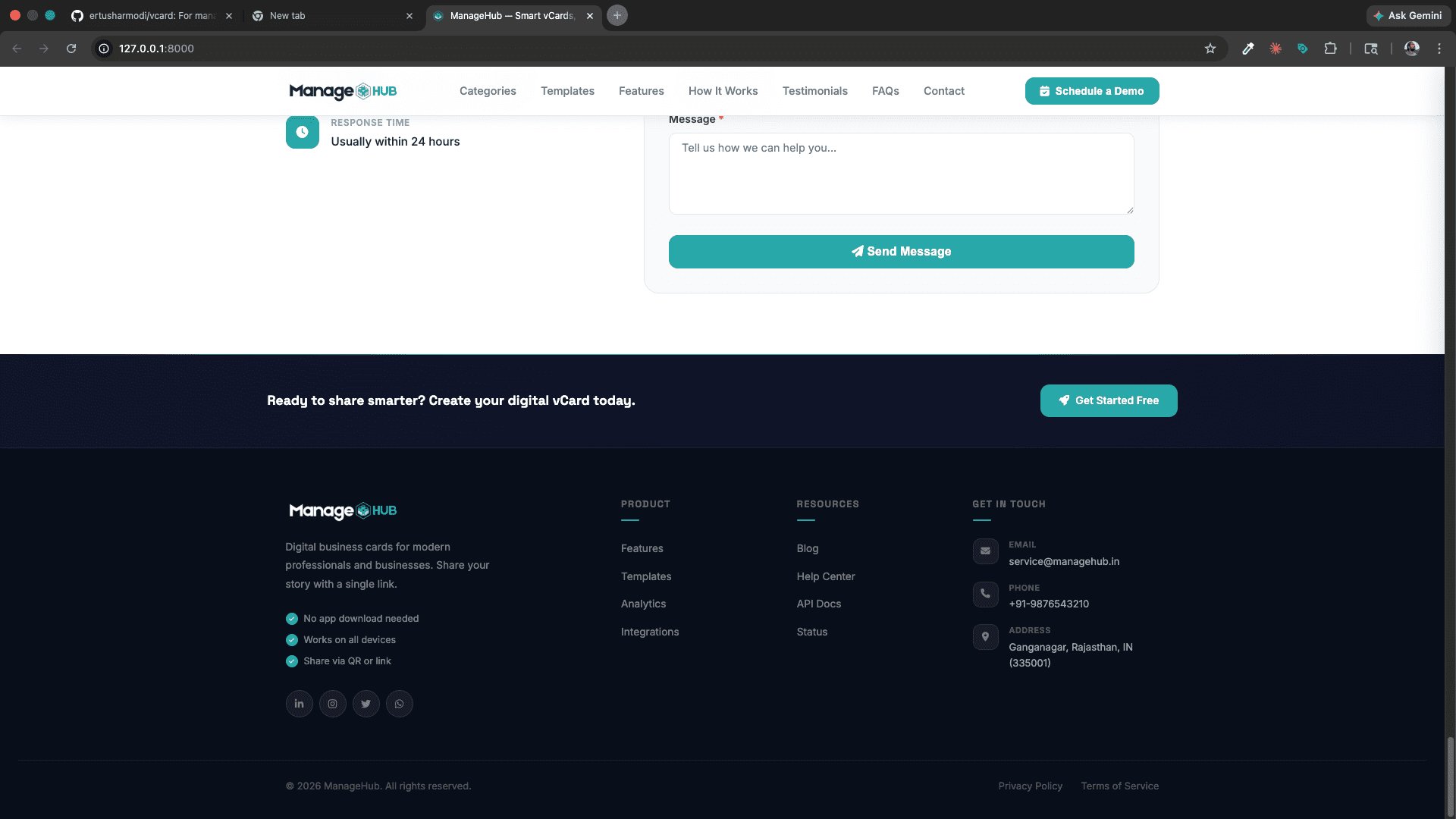Click the "Usually within 24 hours" text
This screenshot has width=1456, height=819.
pos(395,142)
